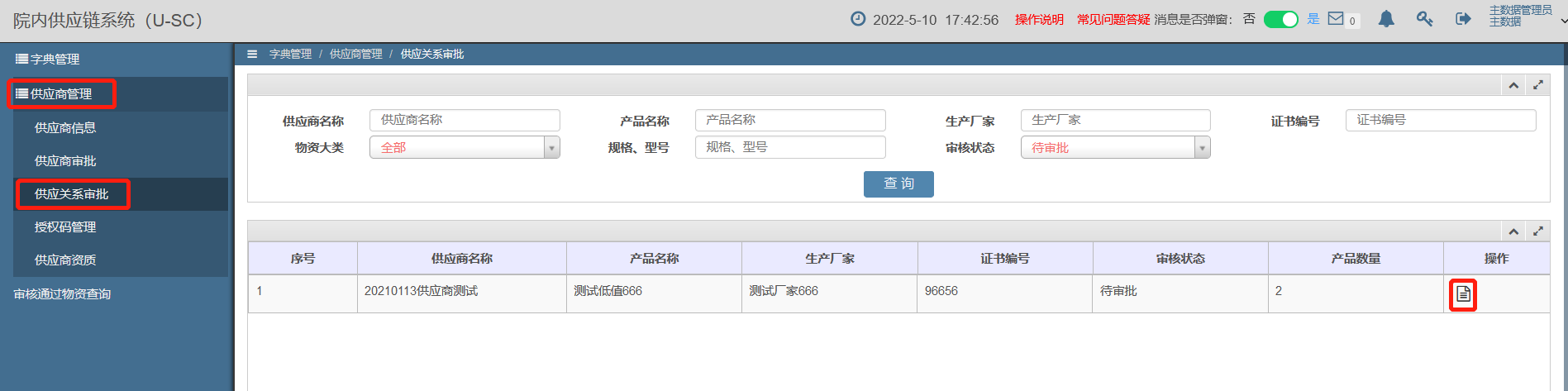
Task: Open the 审核状态 dropdown
Action: (1116, 147)
